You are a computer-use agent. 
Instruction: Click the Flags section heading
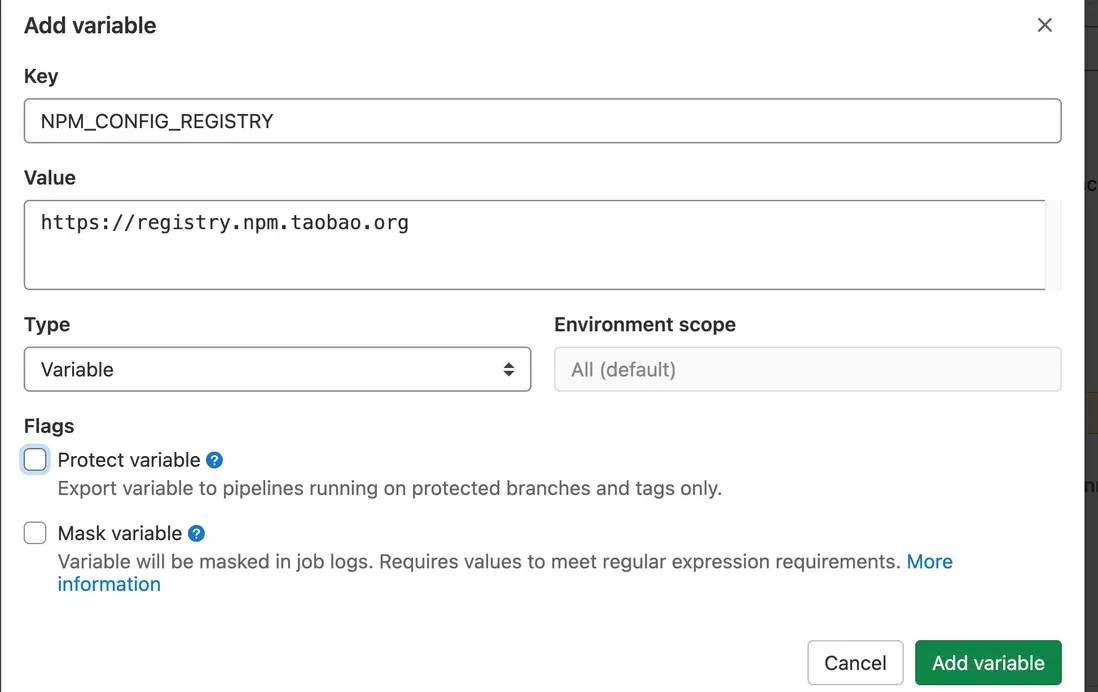49,426
